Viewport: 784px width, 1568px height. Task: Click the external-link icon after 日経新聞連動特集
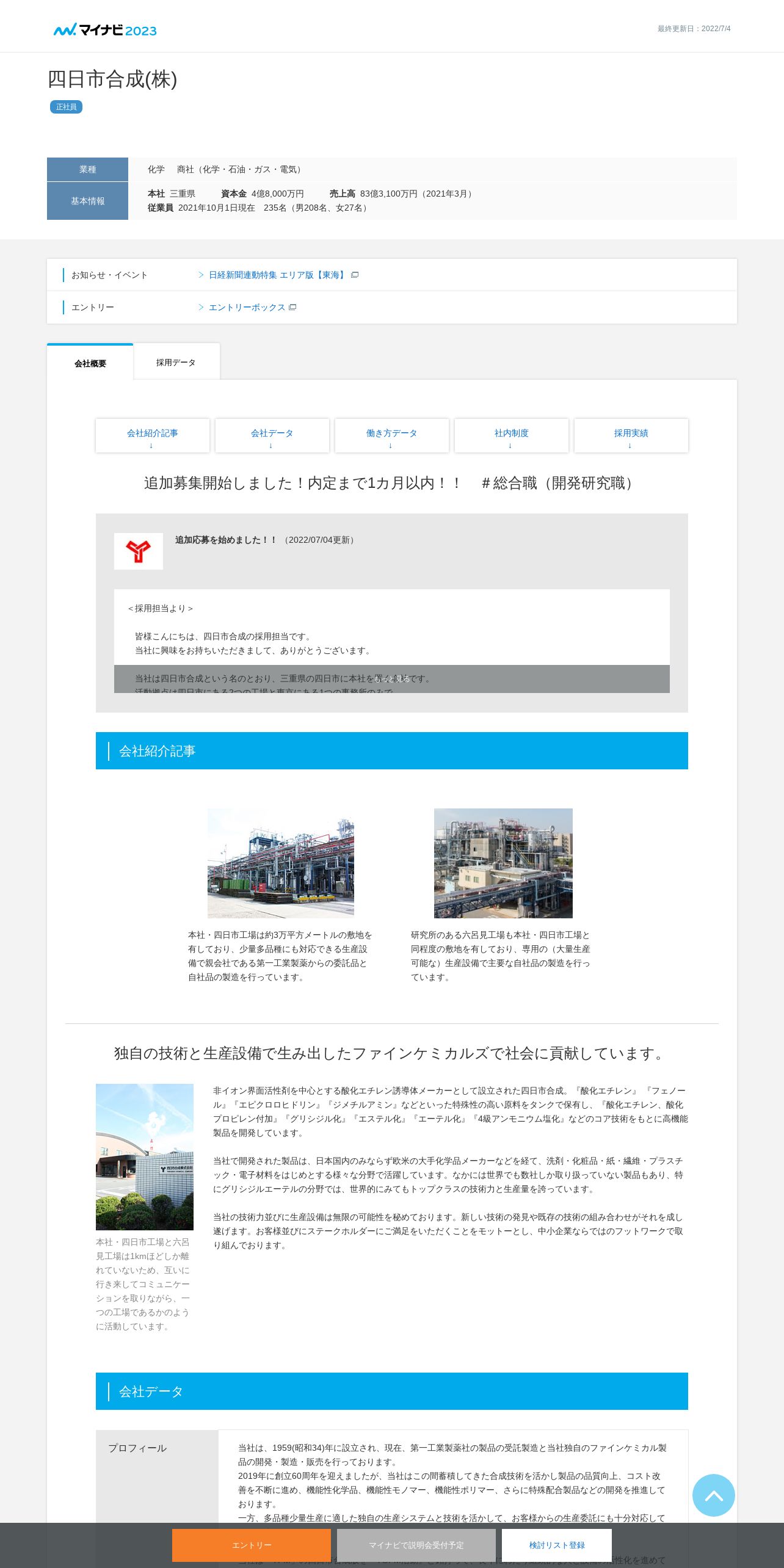pos(355,275)
